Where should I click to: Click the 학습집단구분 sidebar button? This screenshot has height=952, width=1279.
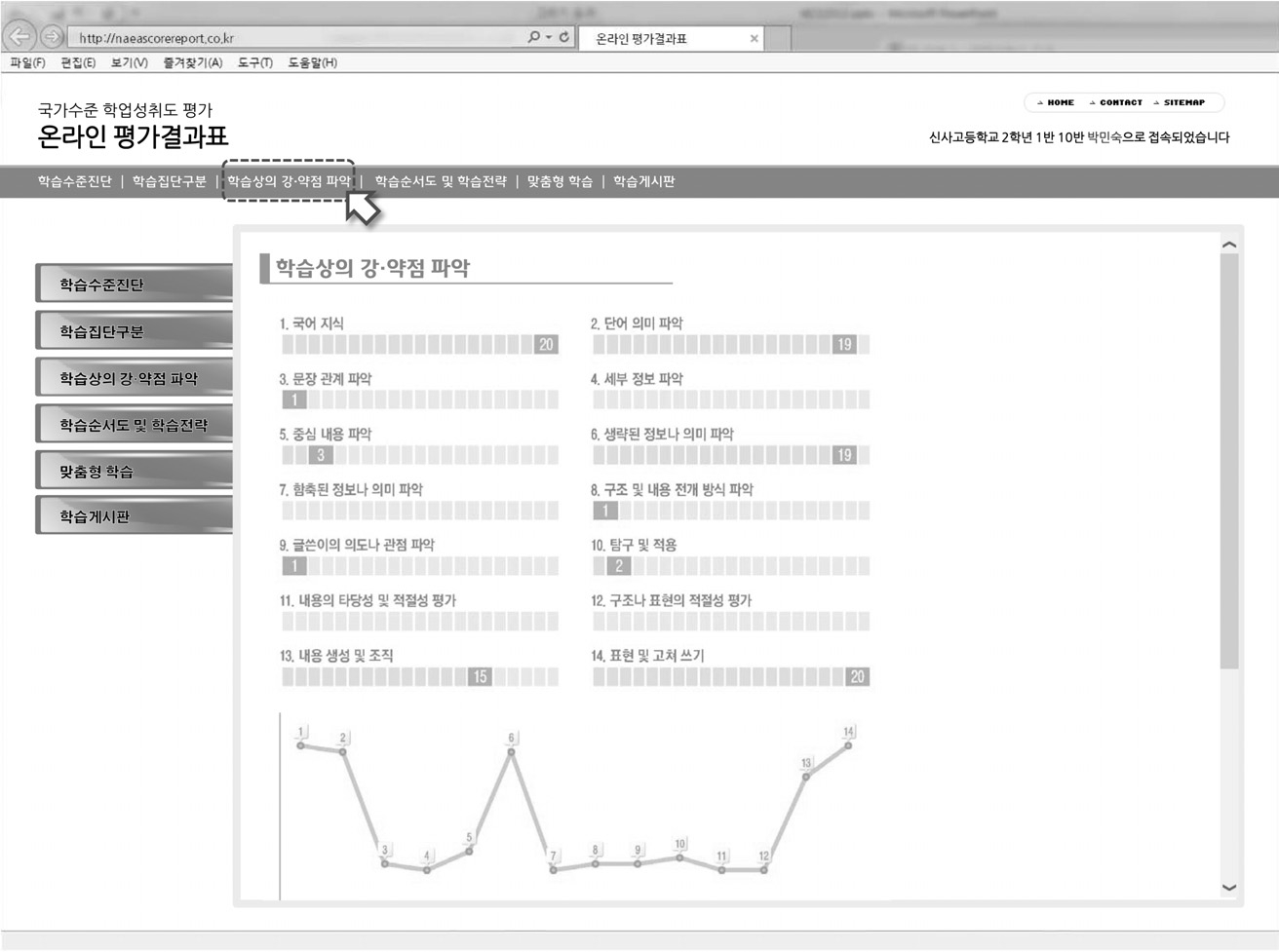pyautogui.click(x=135, y=330)
